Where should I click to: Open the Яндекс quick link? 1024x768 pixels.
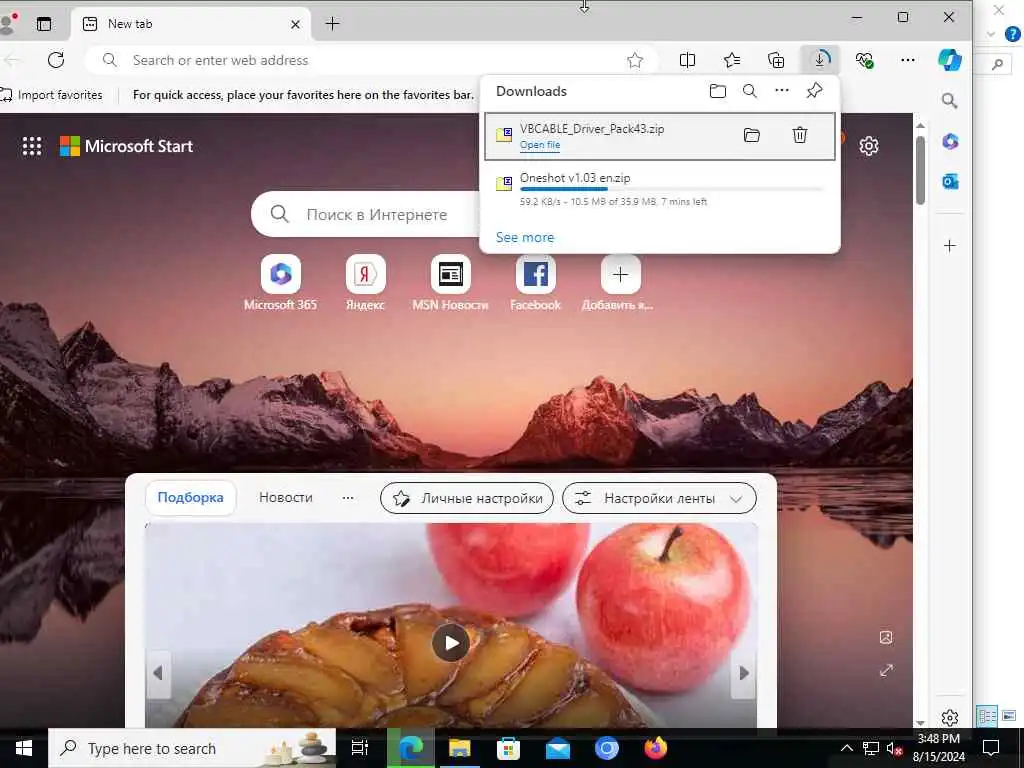[x=366, y=283]
